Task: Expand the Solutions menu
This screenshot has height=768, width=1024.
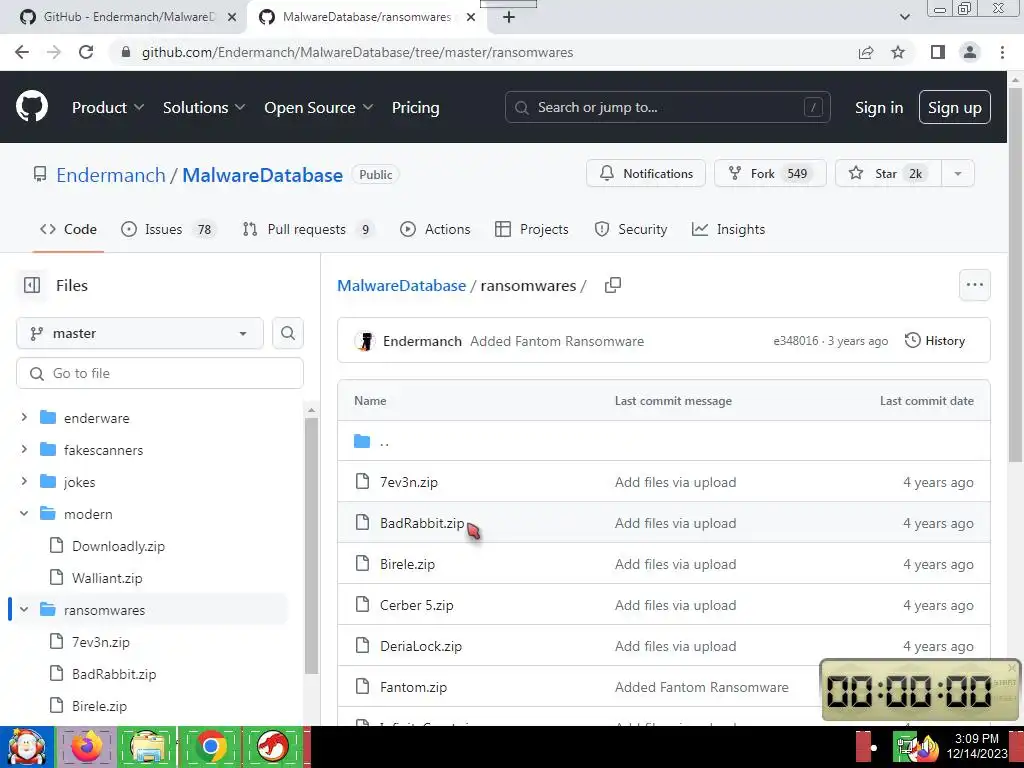Action: pyautogui.click(x=204, y=107)
